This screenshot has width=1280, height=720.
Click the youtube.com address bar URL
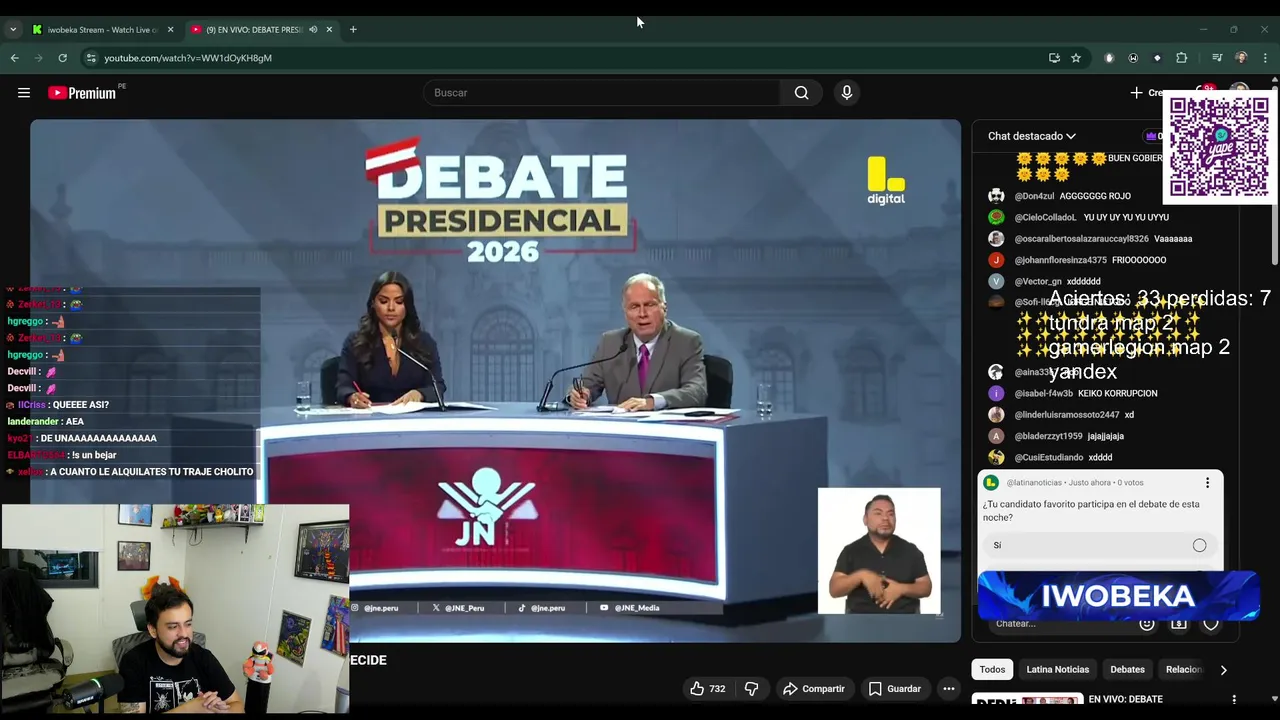tap(188, 58)
